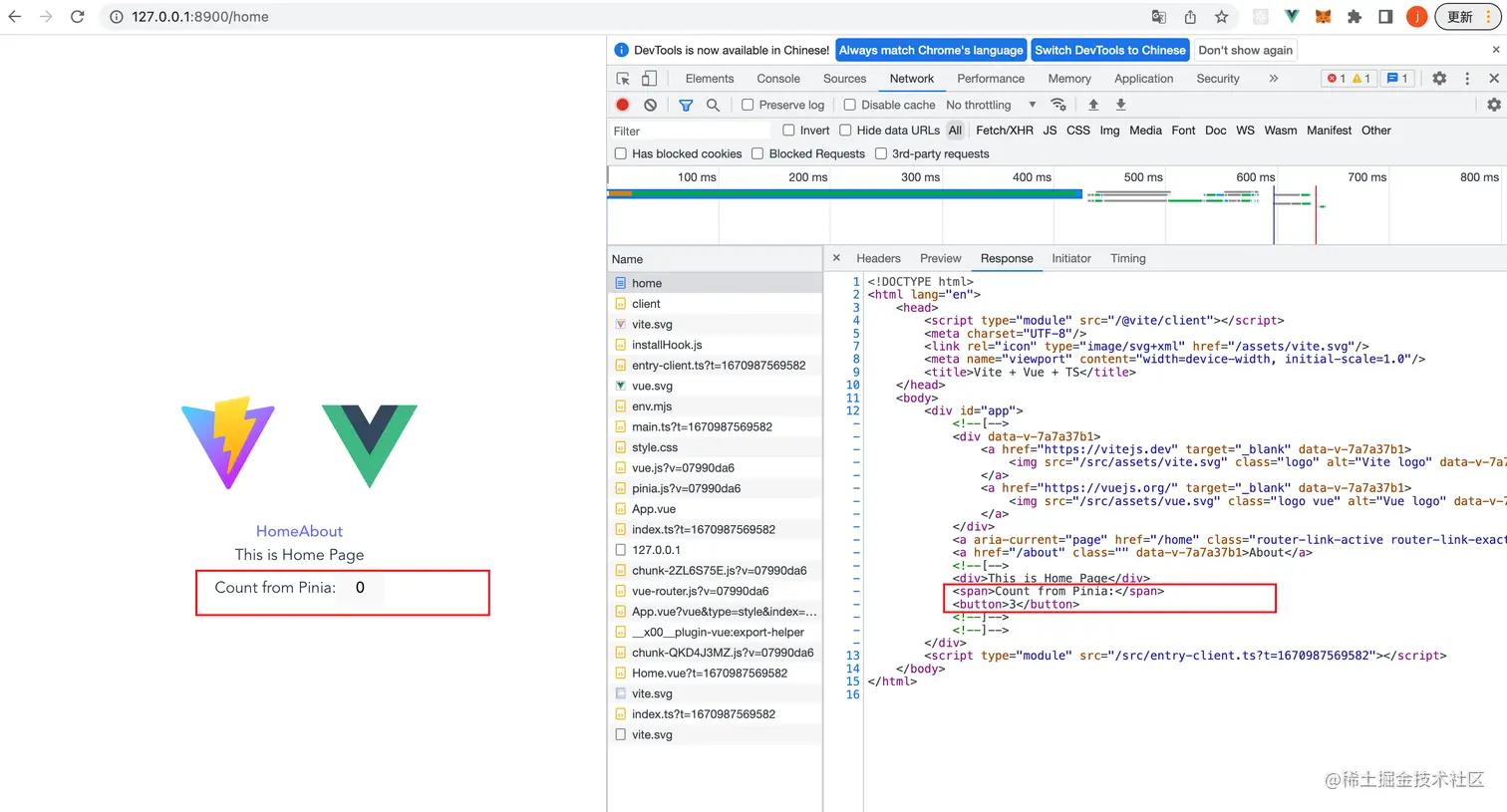Click Always match Chrome's language
Screen dimensions: 1507x812
931,50
